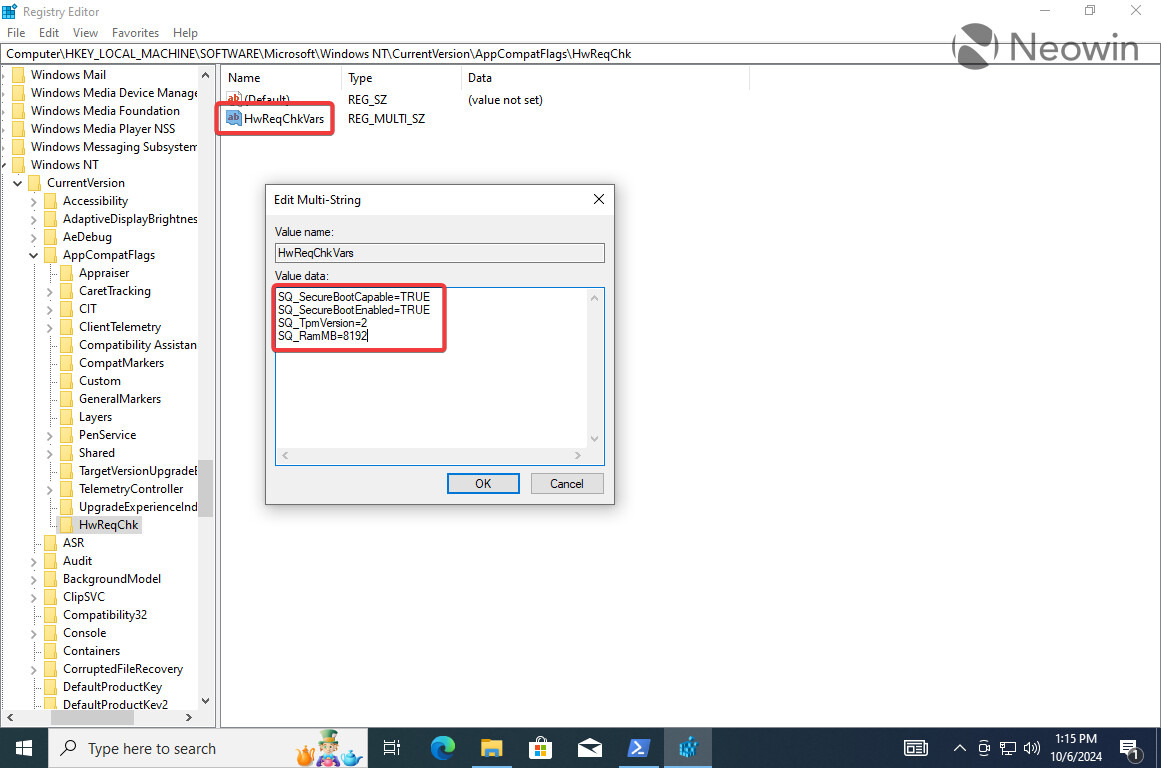Screen dimensions: 1161x768
Task: Open the volume control in tray
Action: click(x=1031, y=748)
